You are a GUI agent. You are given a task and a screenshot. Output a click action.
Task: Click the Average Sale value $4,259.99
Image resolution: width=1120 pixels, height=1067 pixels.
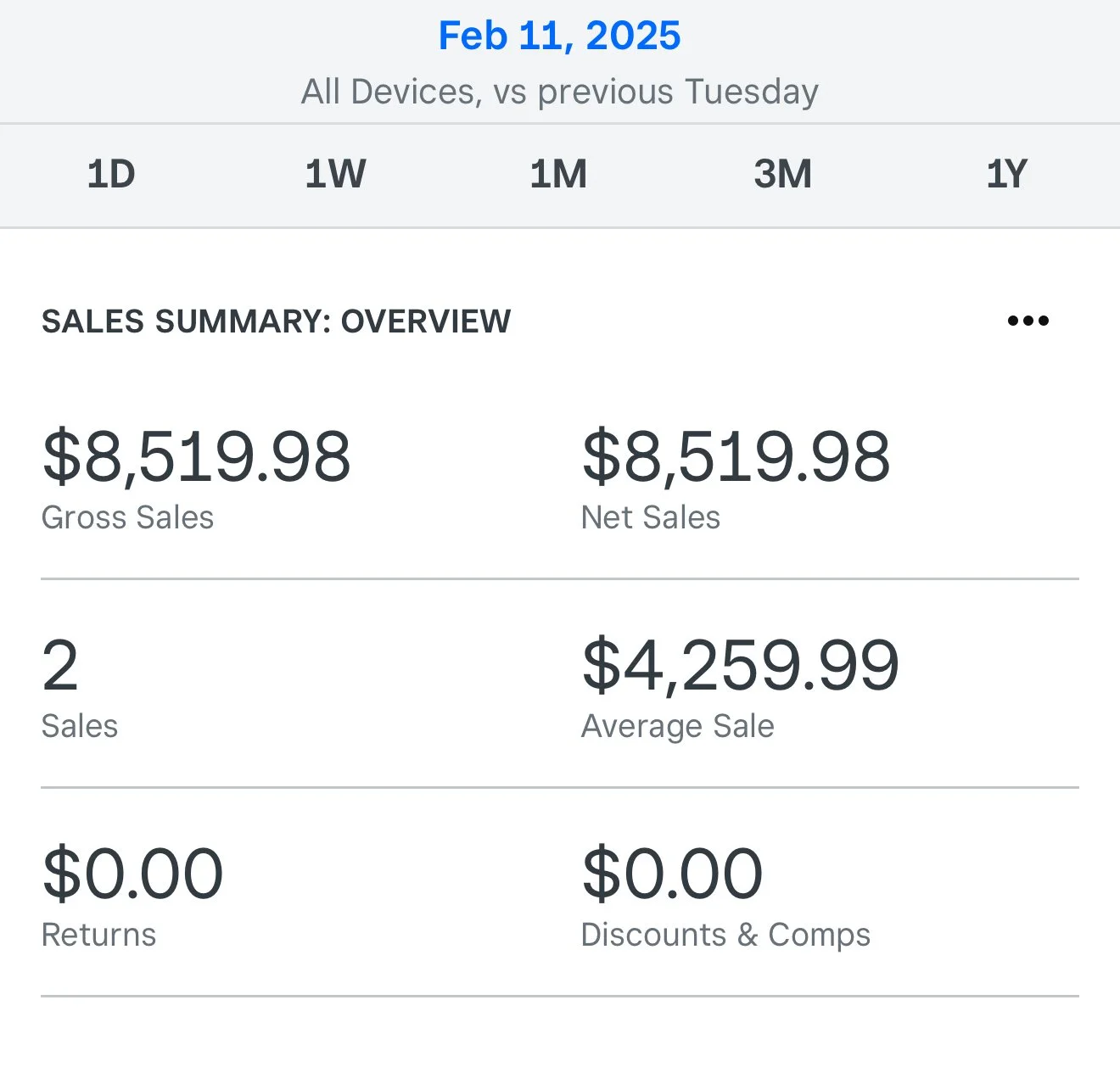point(740,666)
